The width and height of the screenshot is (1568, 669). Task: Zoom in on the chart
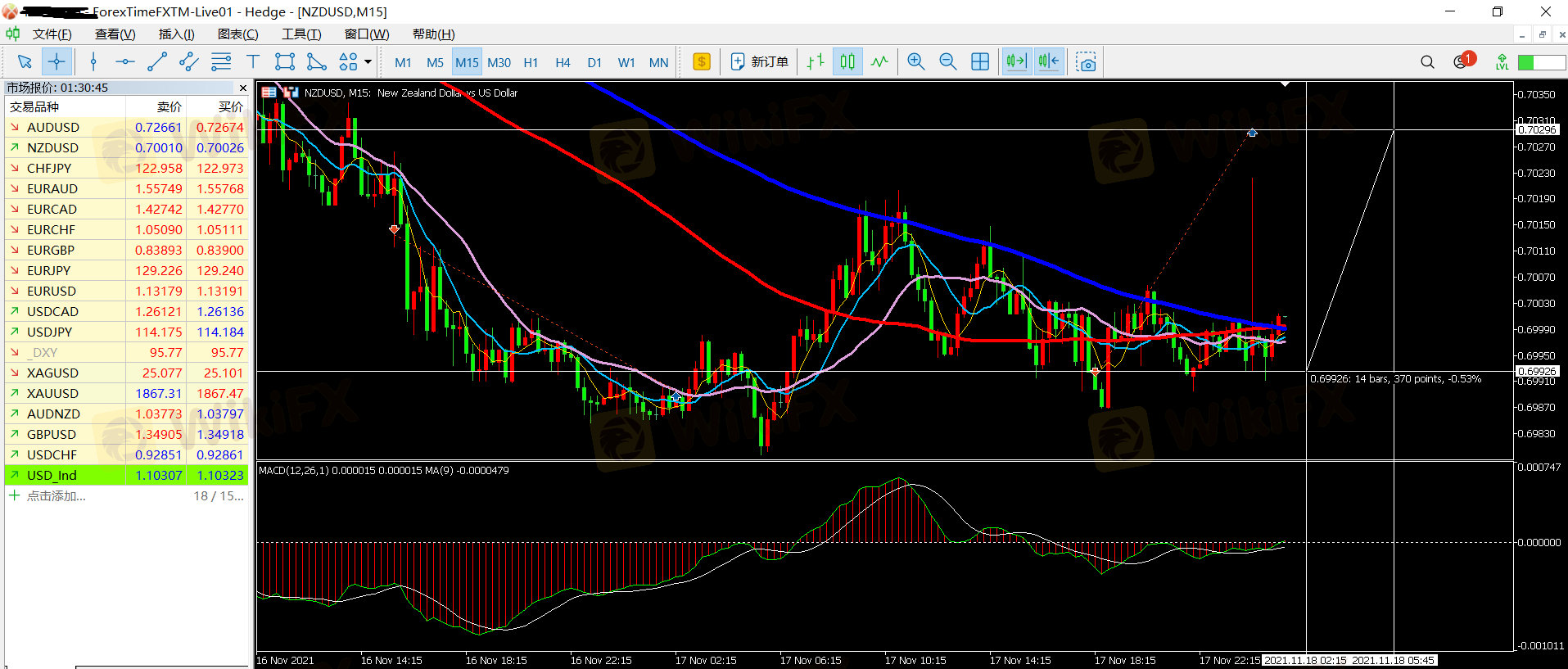click(916, 62)
